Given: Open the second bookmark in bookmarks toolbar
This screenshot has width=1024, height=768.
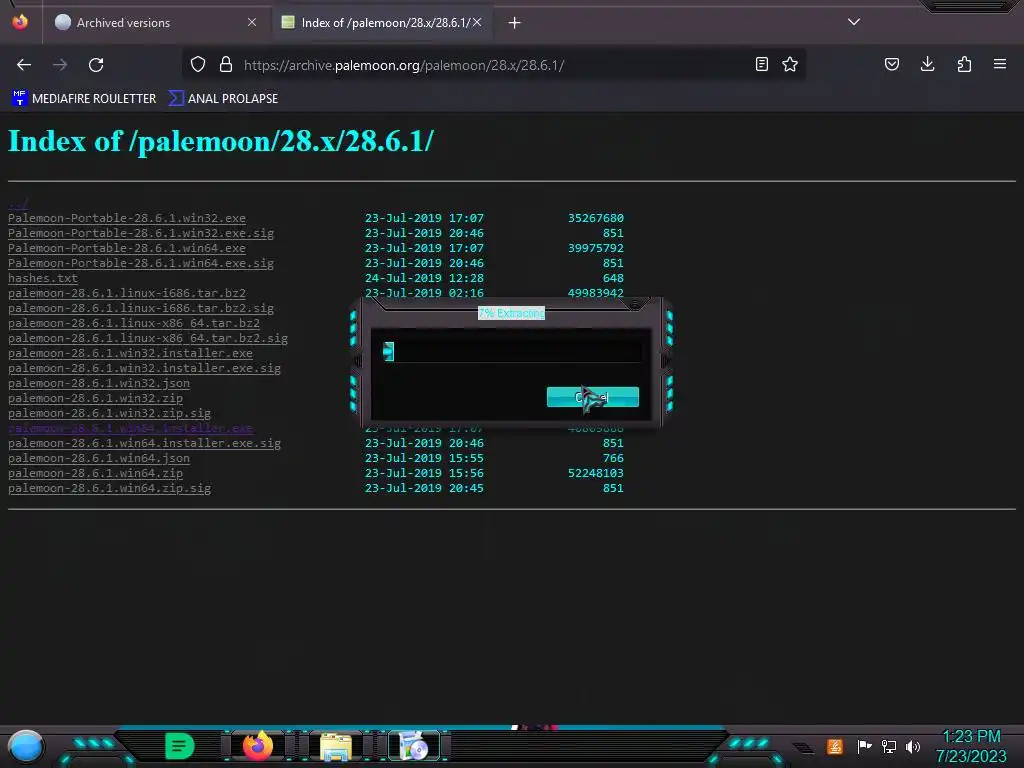Looking at the screenshot, I should pyautogui.click(x=223, y=99).
